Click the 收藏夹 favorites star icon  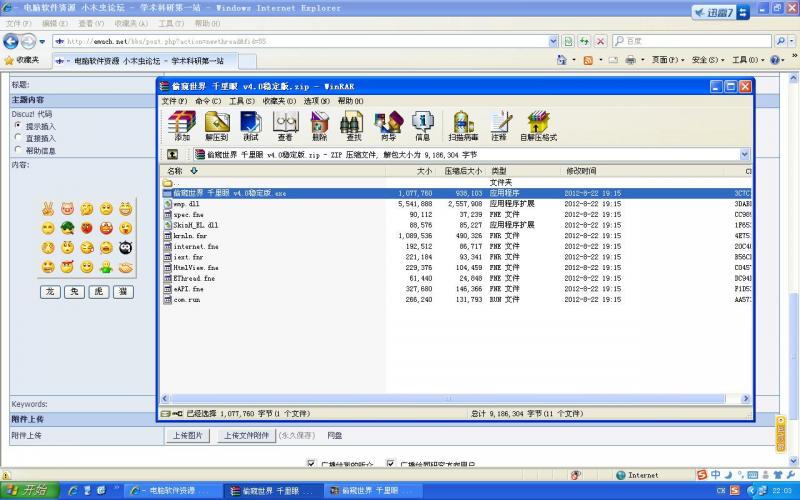tap(9, 60)
